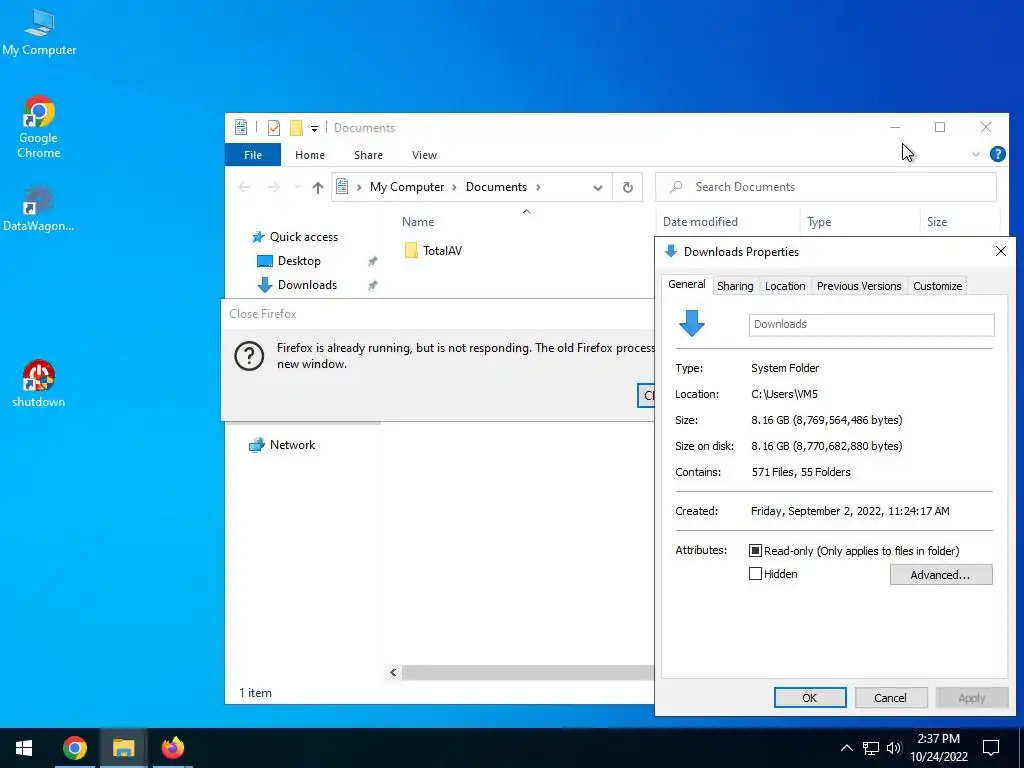This screenshot has height=768, width=1024.
Task: Click Forward navigation arrow in Explorer
Action: click(274, 187)
